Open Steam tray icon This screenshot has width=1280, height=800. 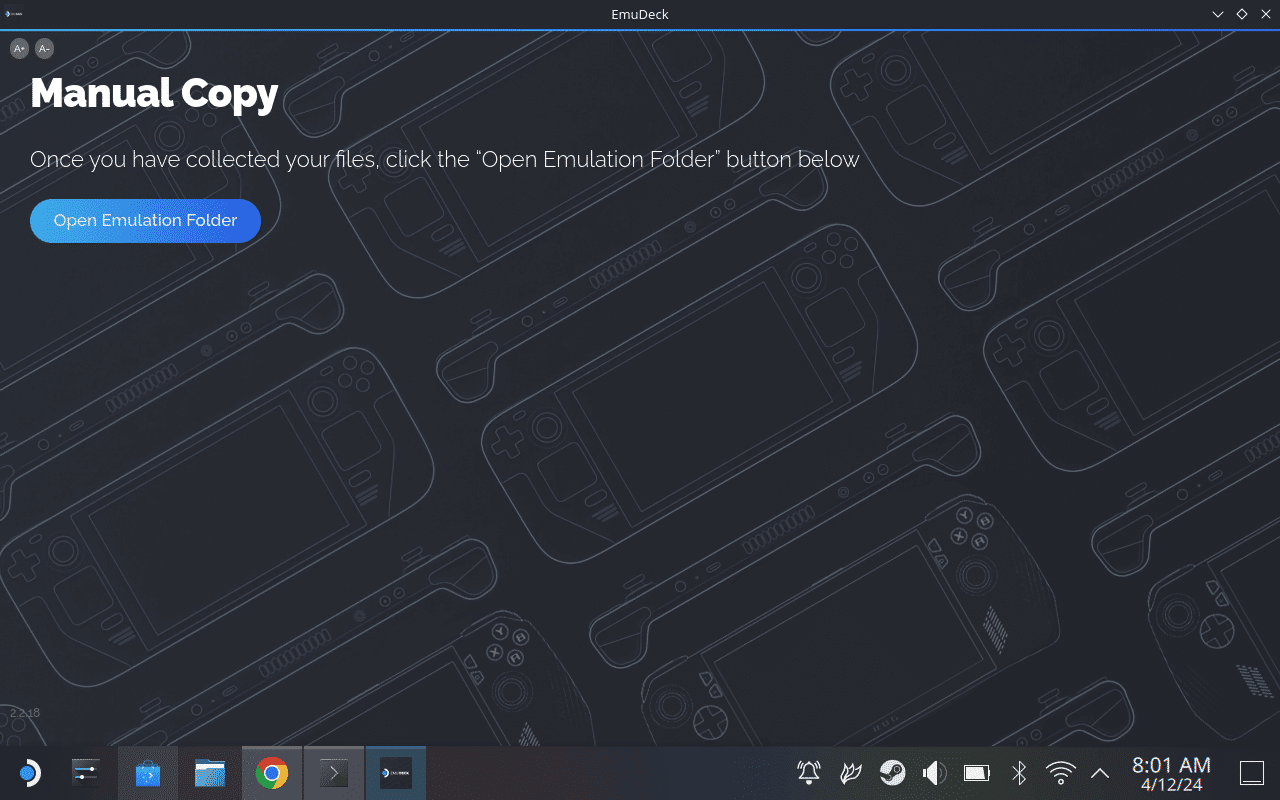coord(892,773)
